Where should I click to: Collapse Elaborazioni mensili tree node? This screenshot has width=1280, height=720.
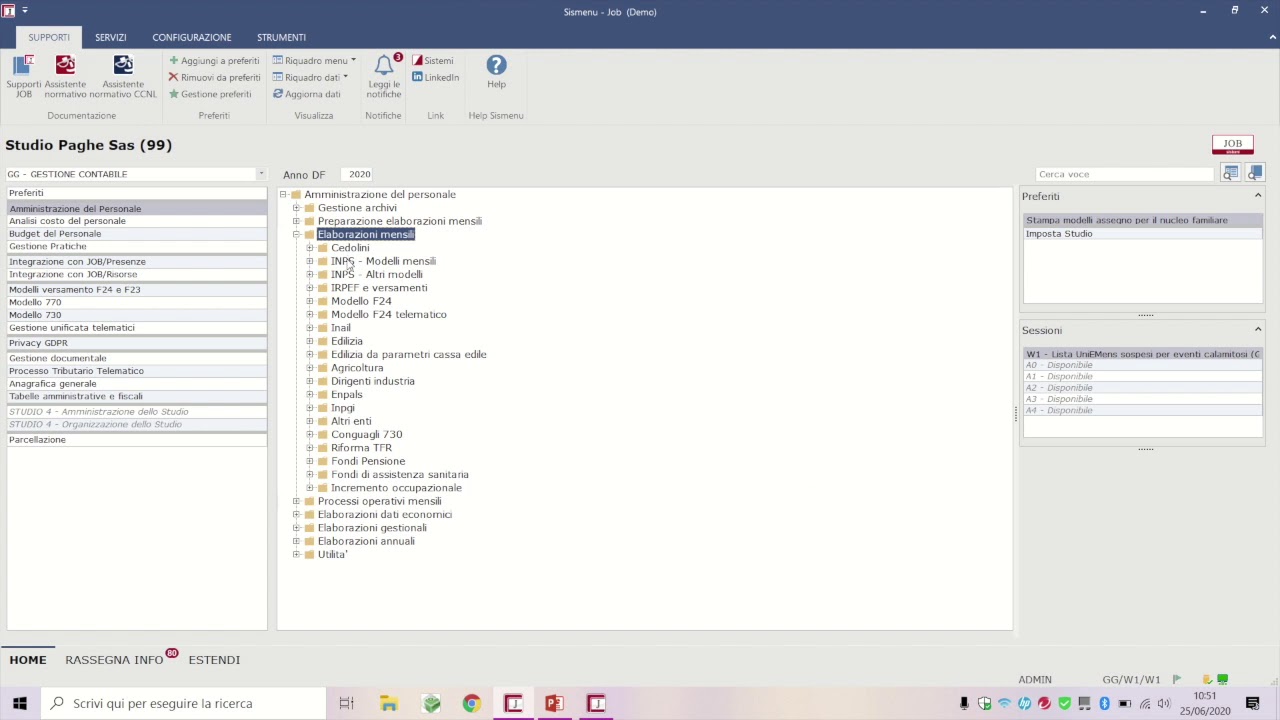pyautogui.click(x=296, y=234)
